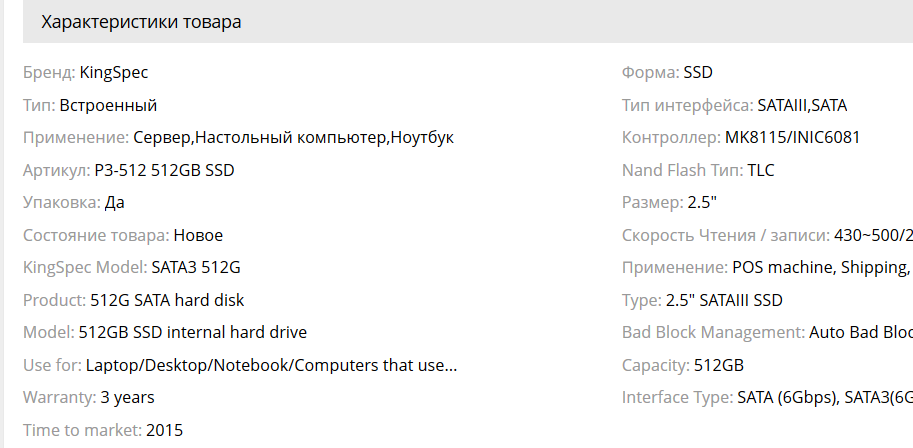Select the Артикул P3-512 512GB SSD text
Image resolution: width=913 pixels, height=448 pixels.
164,170
